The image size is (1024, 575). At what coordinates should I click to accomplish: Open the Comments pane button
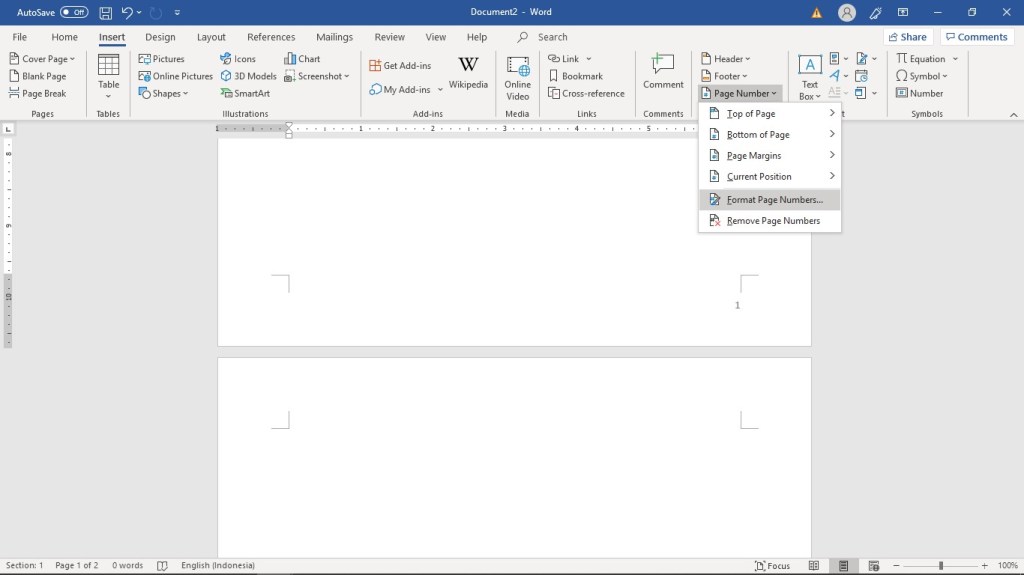pos(976,37)
